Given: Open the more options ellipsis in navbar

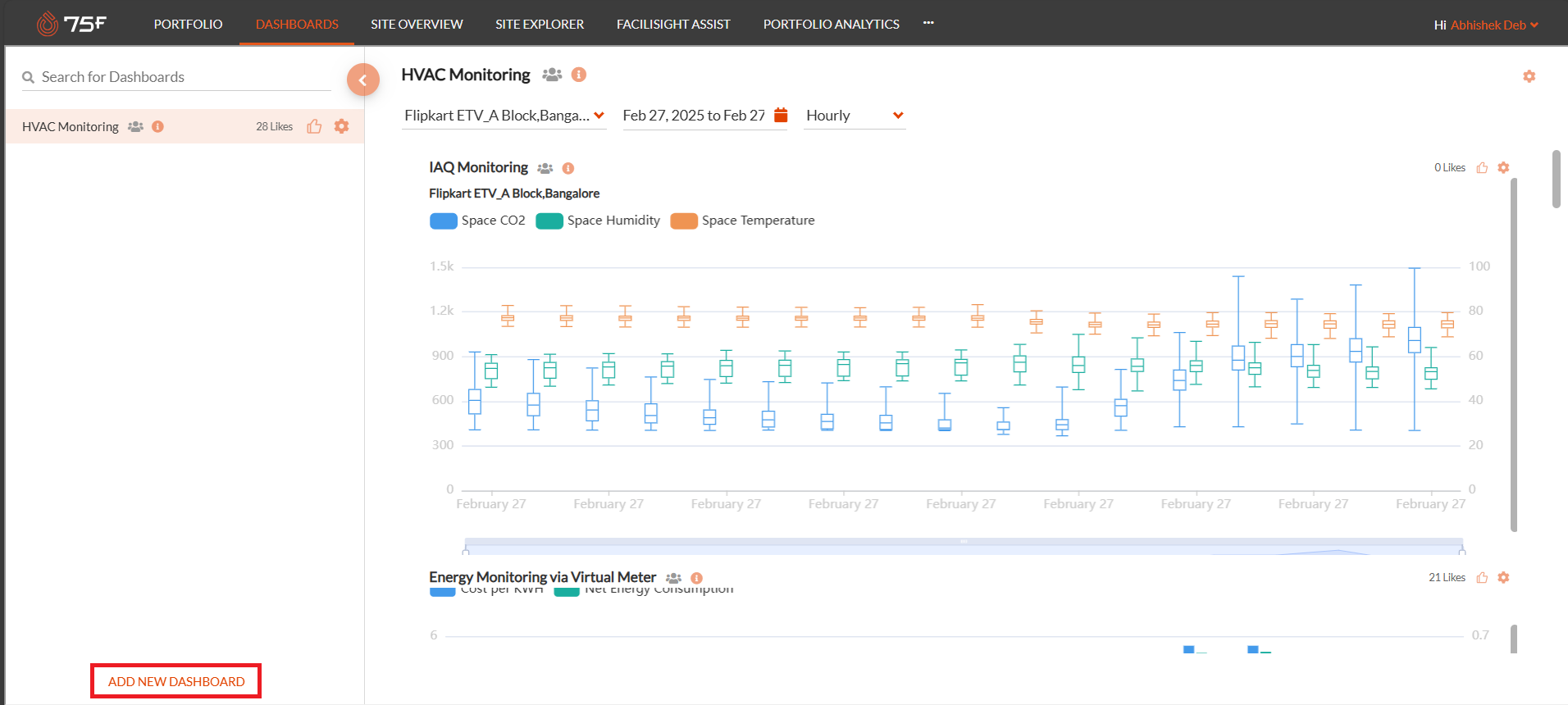Looking at the screenshot, I should (928, 23).
